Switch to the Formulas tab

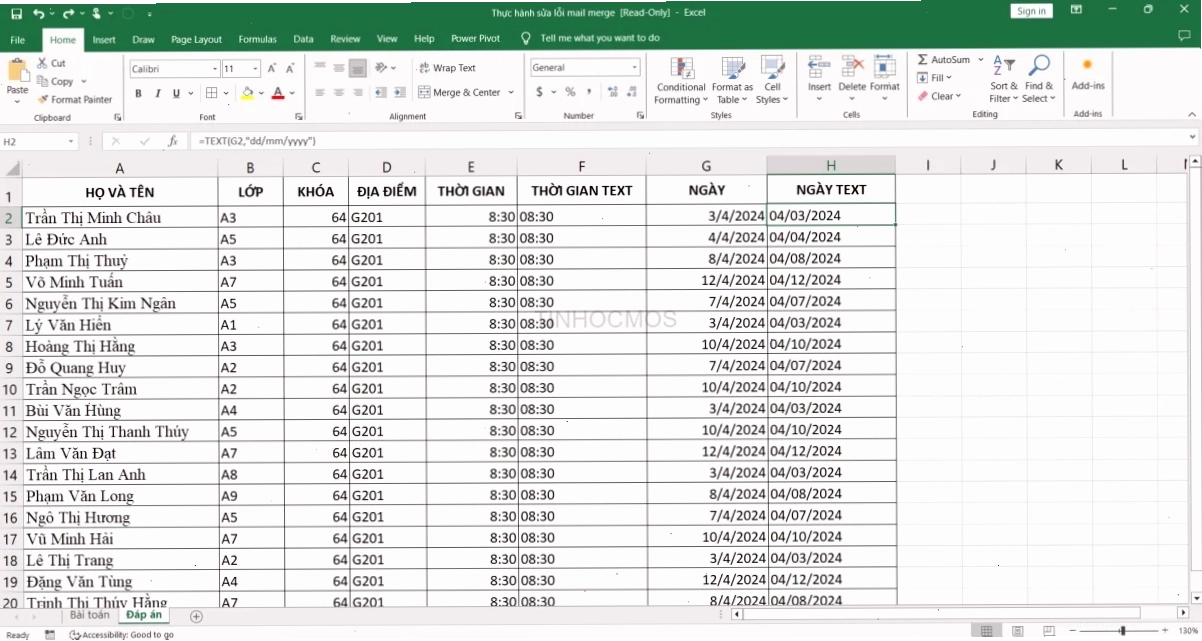258,39
